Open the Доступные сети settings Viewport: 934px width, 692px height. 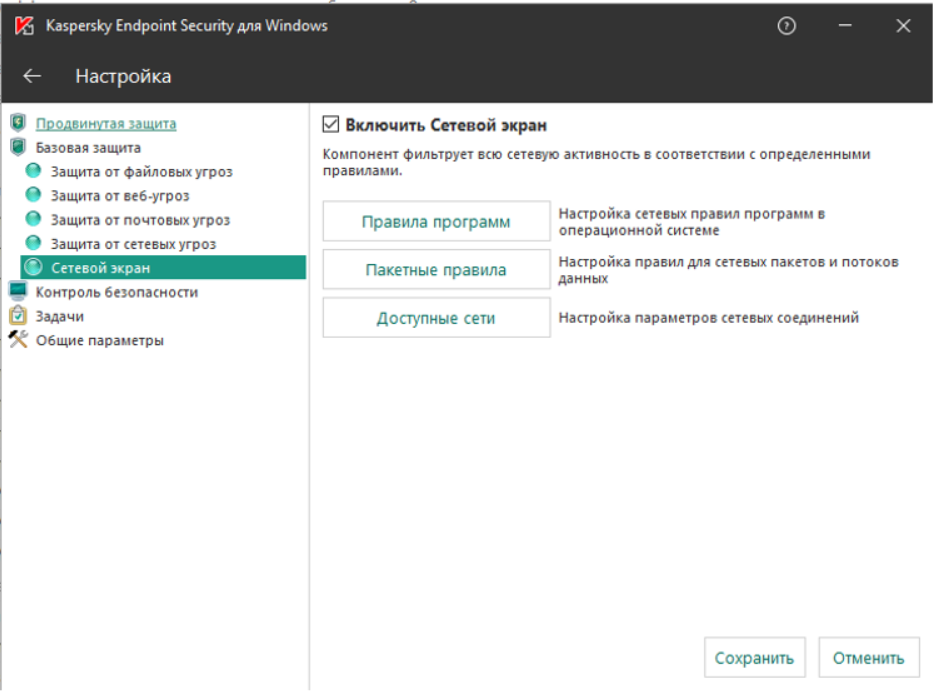coord(436,317)
